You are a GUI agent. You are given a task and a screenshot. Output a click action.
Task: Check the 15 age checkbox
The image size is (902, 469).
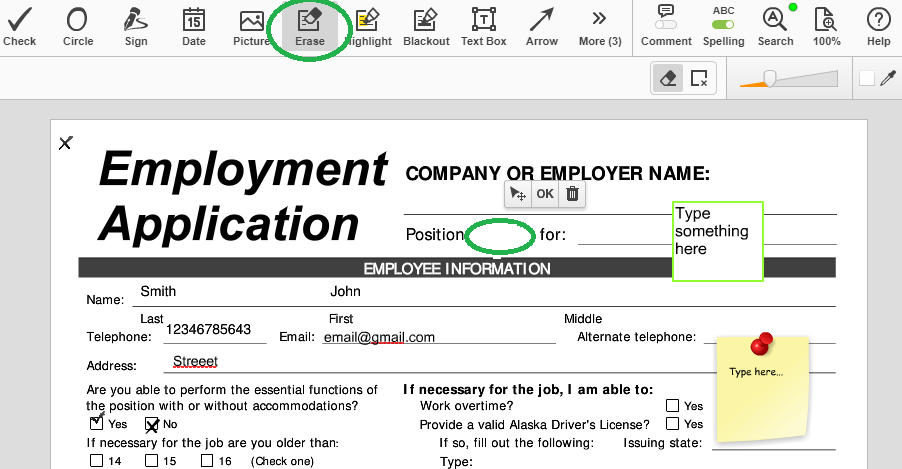(151, 460)
